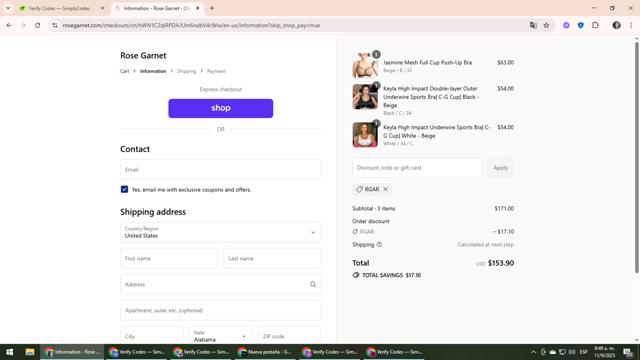
Task: Switch to Verify Codes — SimplyCodes tab
Action: 59,8
